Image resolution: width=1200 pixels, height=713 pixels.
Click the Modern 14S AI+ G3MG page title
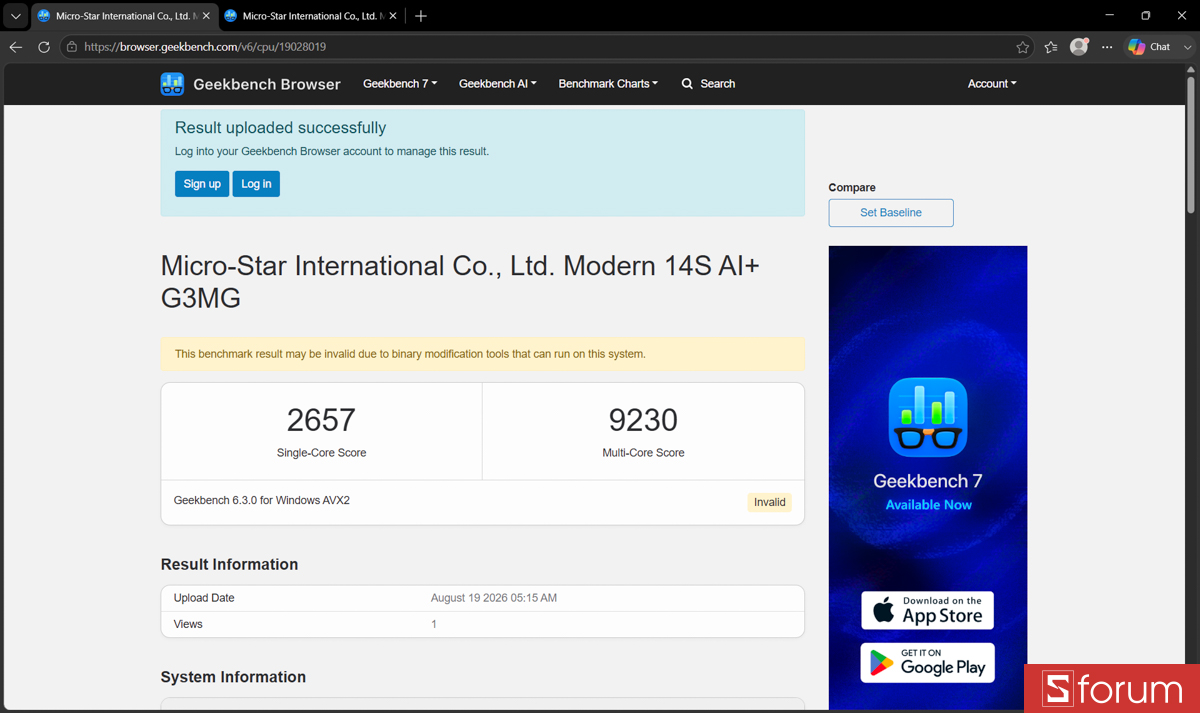[460, 282]
